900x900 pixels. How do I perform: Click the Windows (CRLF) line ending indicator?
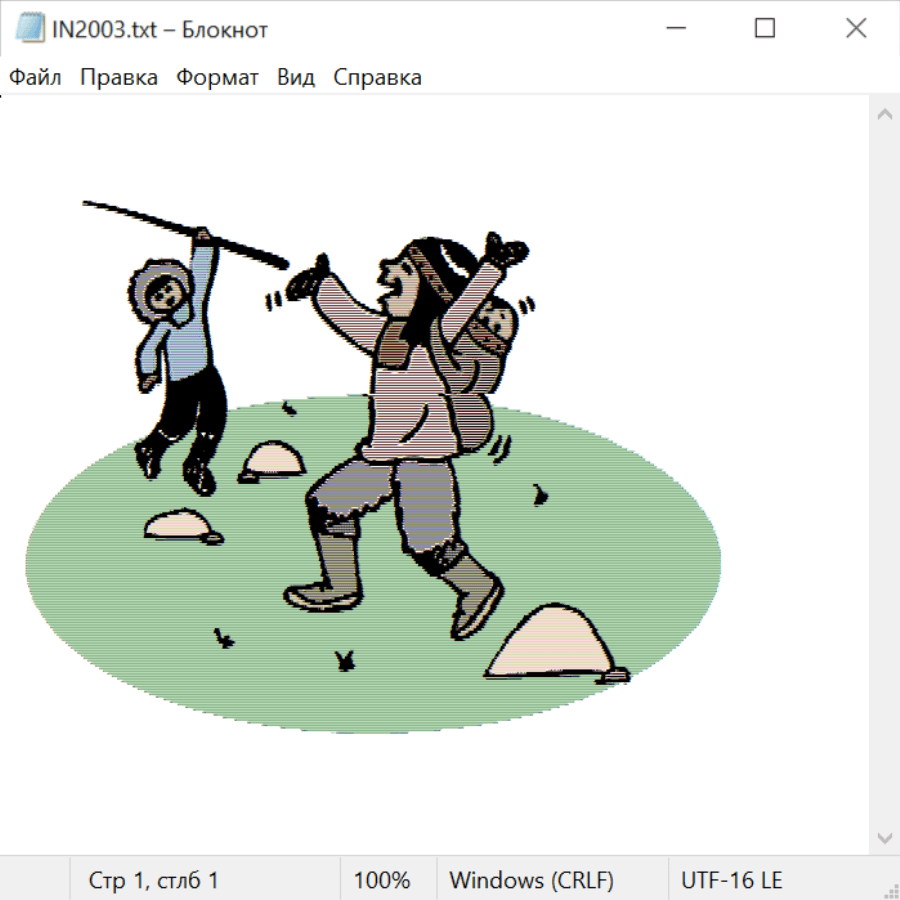click(x=531, y=880)
